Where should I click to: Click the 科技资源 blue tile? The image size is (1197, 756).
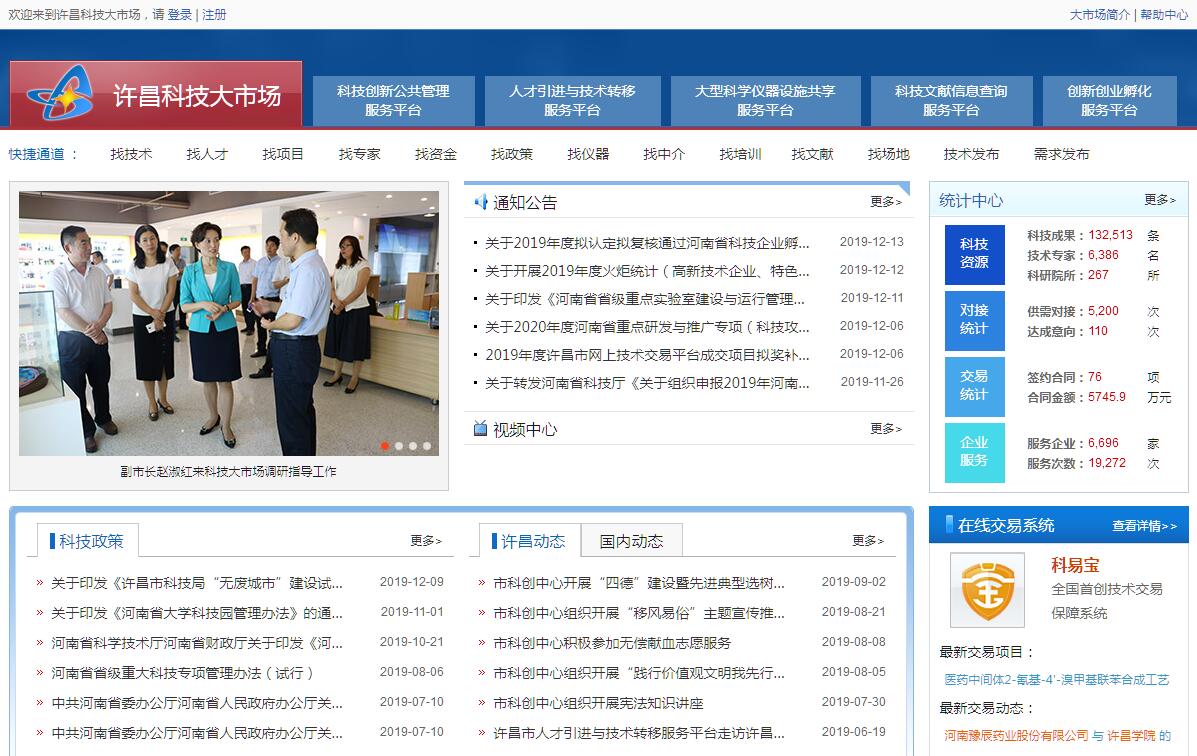[x=974, y=254]
